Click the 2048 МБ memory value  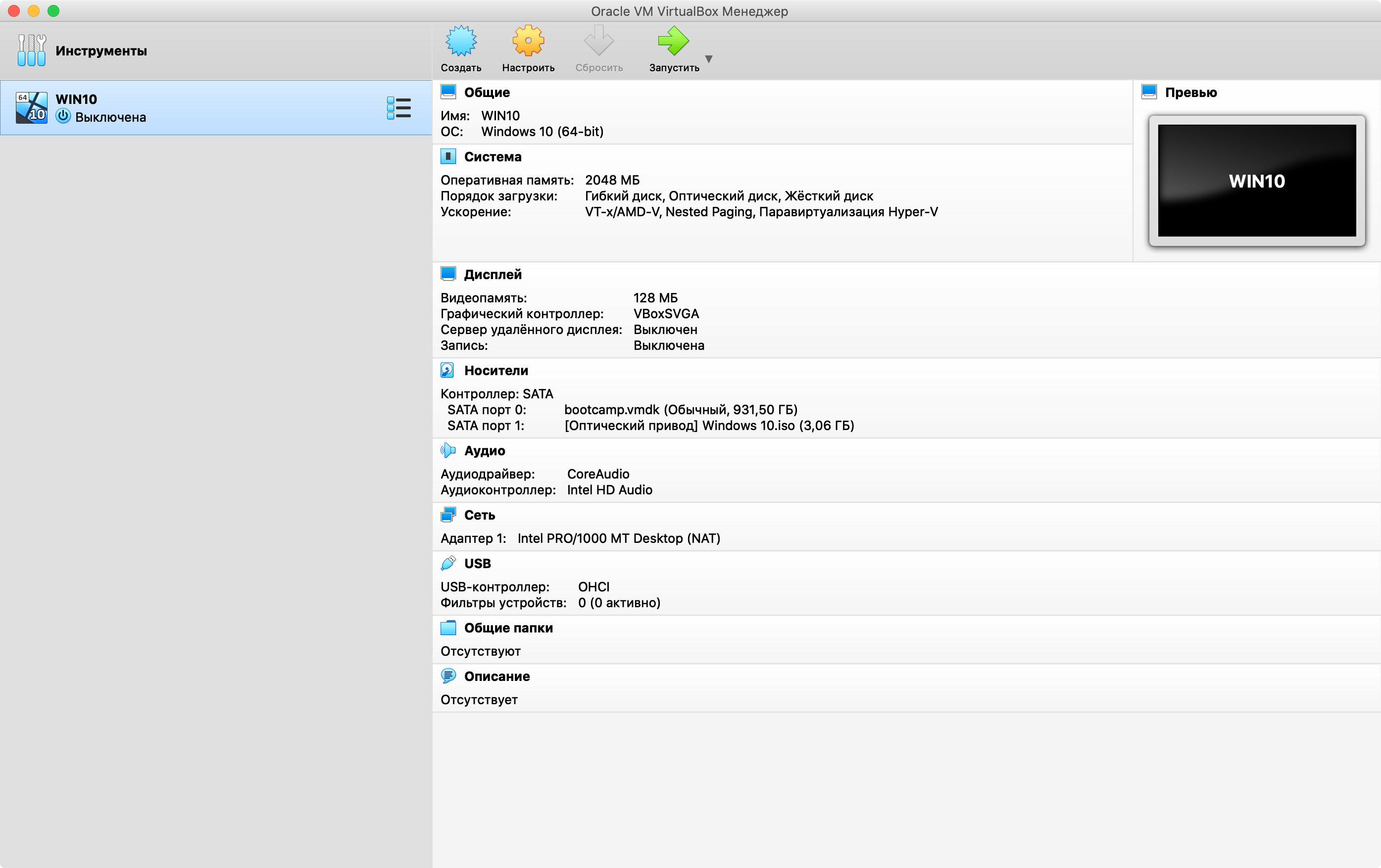[x=612, y=180]
